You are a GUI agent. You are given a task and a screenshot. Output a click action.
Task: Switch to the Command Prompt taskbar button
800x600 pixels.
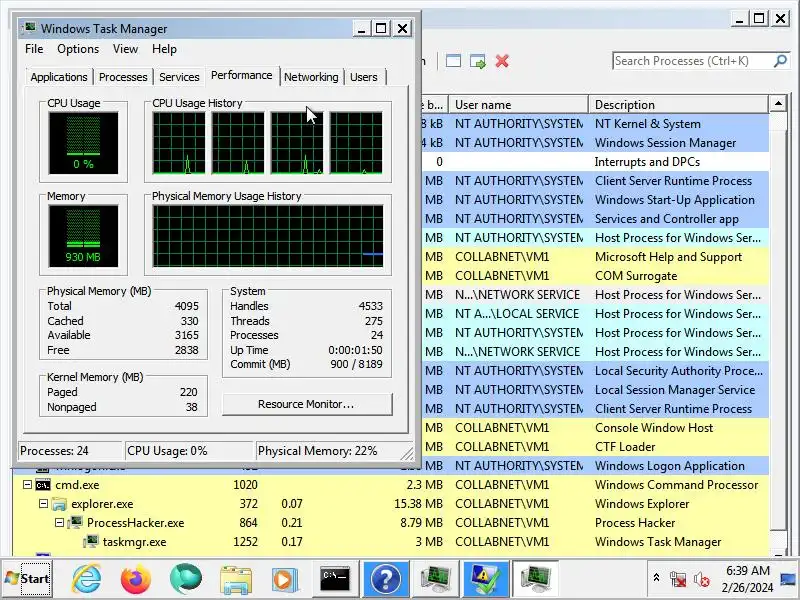click(335, 579)
